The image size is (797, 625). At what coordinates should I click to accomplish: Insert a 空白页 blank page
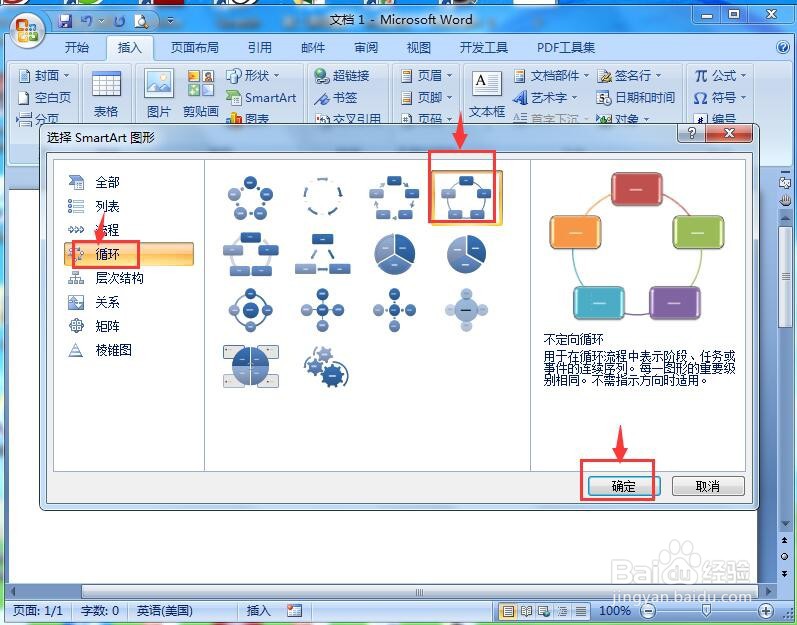pyautogui.click(x=45, y=97)
